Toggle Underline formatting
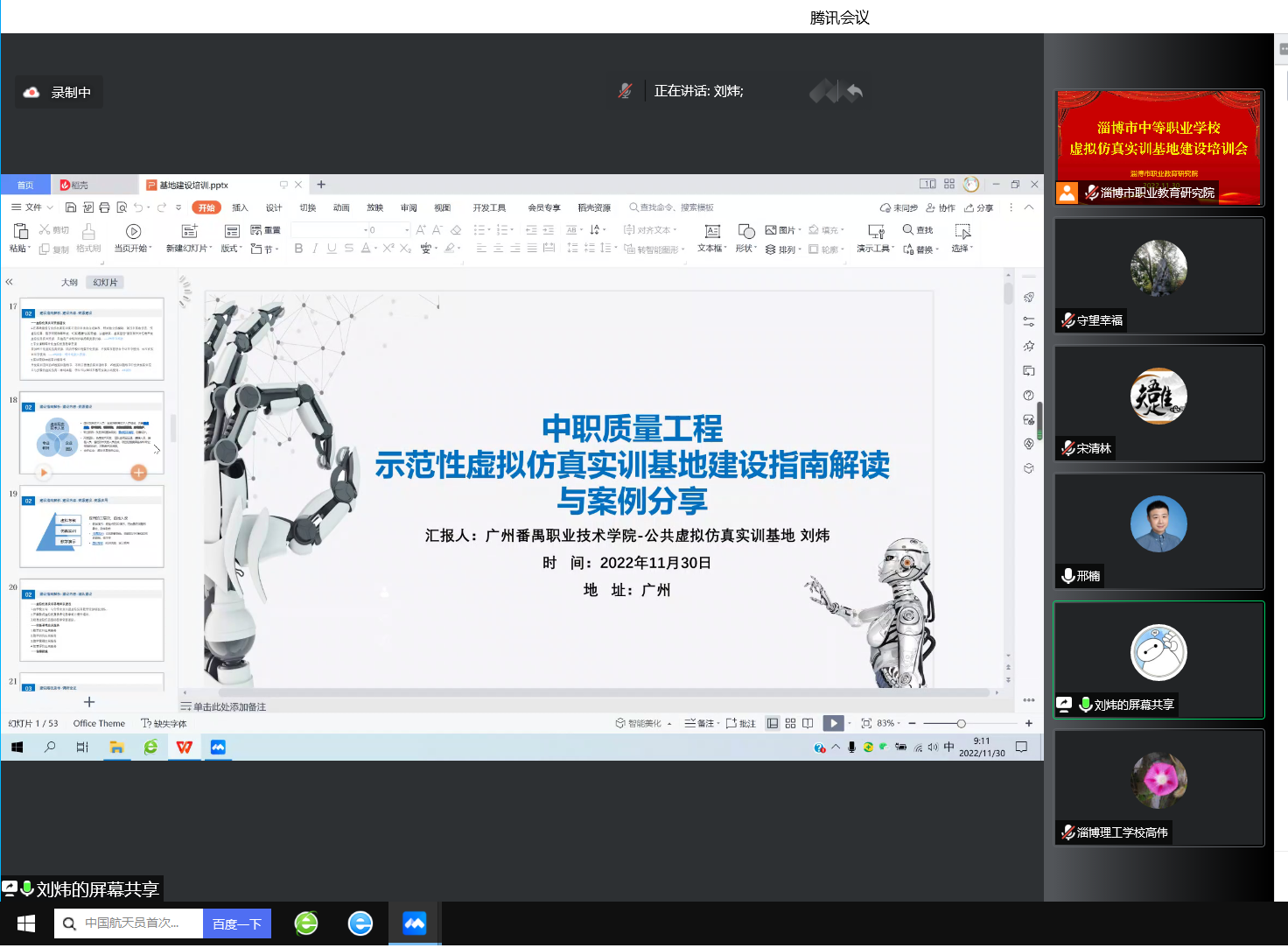1288x948 pixels. [332, 249]
